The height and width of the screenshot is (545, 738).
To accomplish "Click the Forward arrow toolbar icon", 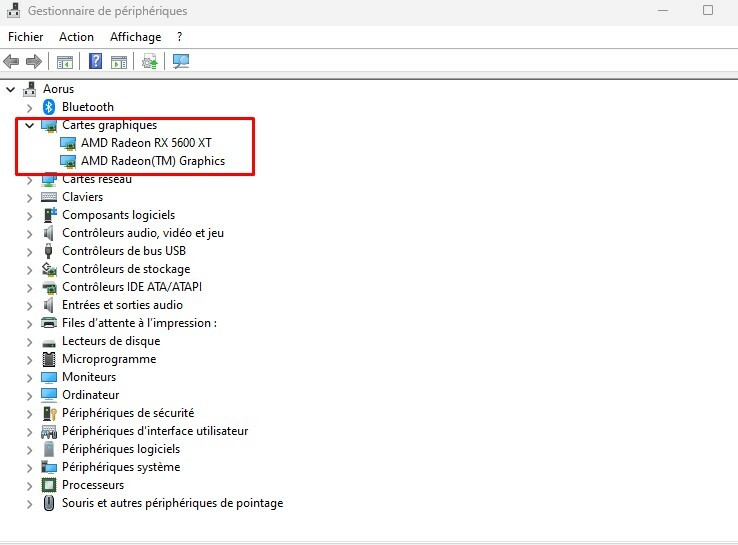I will click(34, 61).
